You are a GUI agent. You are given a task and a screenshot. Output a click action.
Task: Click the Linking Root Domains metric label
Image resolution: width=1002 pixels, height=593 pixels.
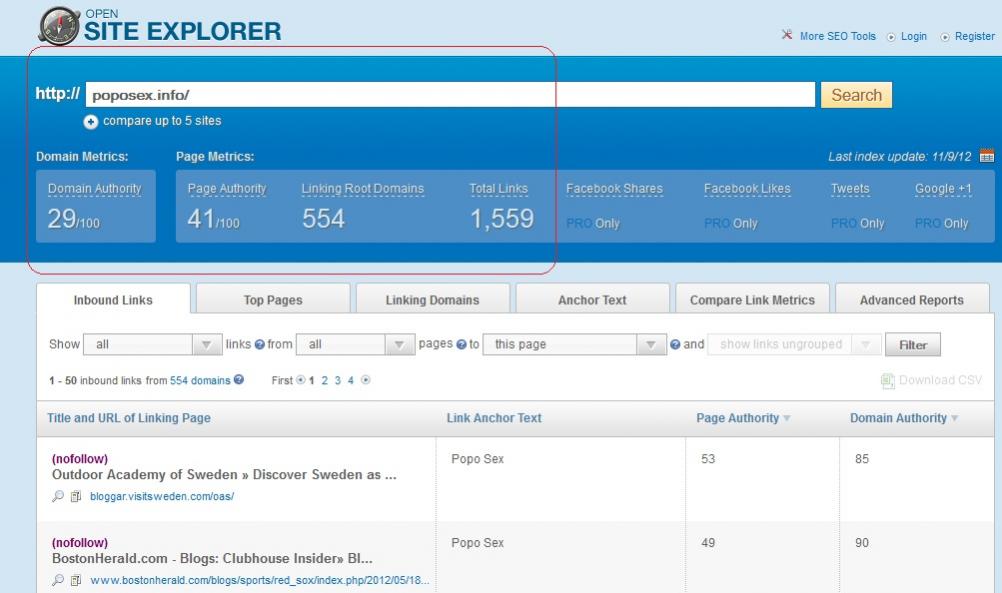click(363, 189)
